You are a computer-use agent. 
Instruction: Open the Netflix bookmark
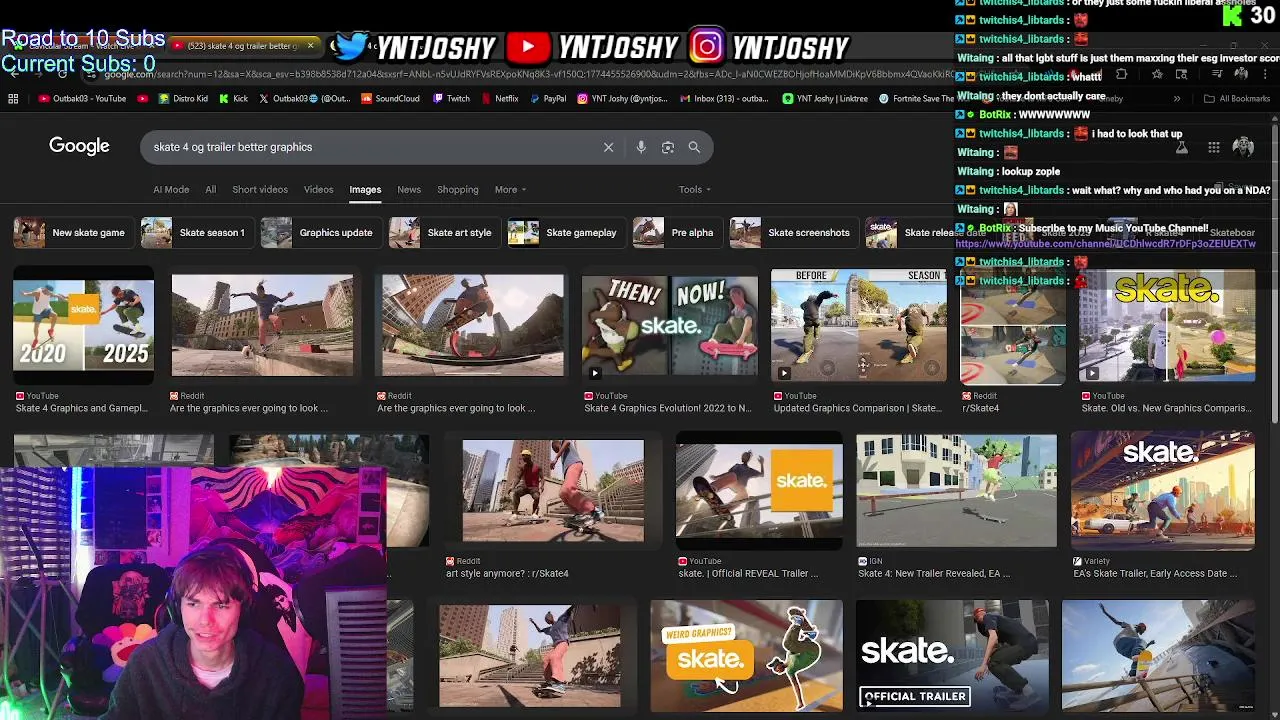tap(500, 99)
